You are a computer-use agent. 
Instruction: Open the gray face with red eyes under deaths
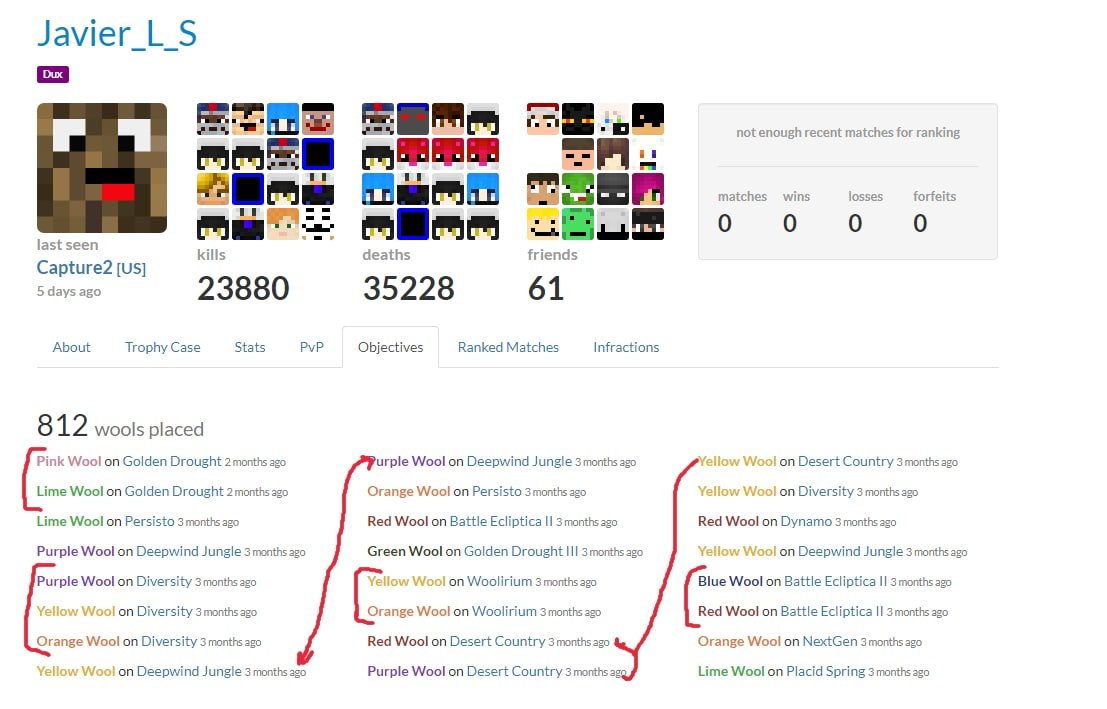coord(413,119)
